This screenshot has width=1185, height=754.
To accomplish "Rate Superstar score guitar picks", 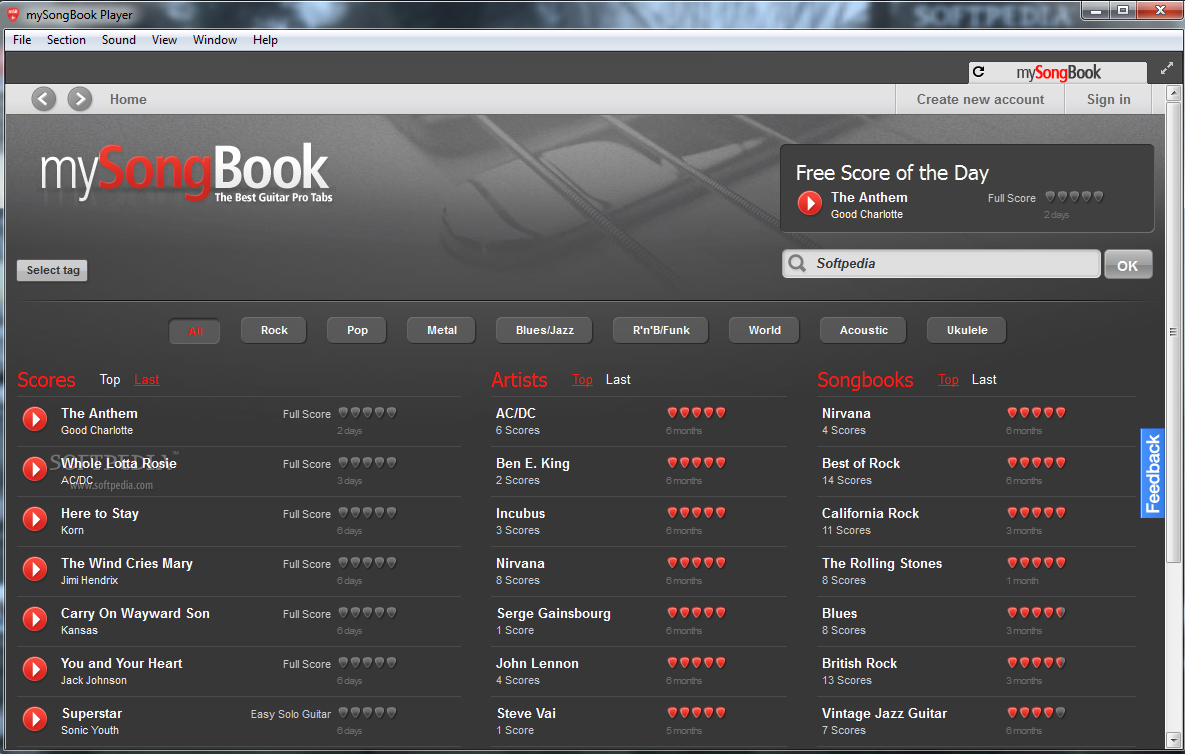I will pos(367,712).
